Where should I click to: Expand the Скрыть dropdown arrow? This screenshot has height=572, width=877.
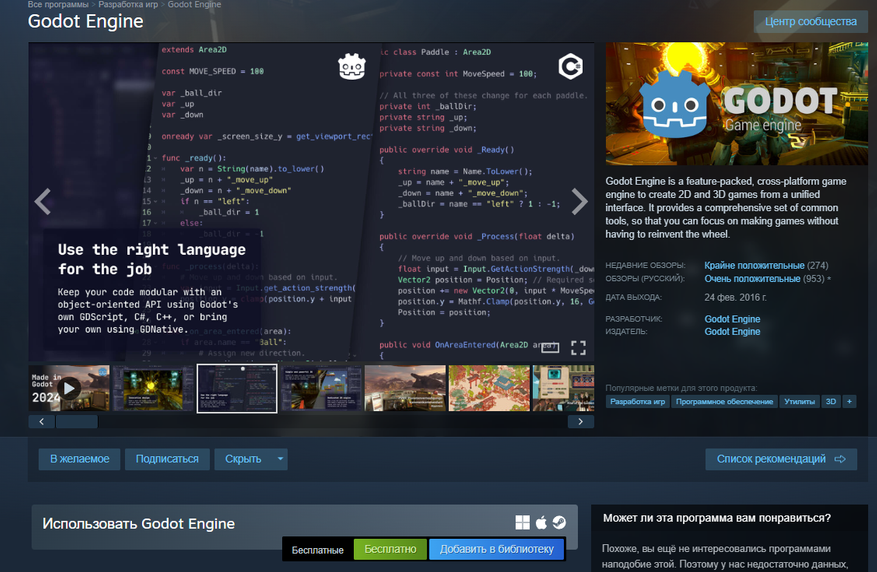click(x=280, y=459)
